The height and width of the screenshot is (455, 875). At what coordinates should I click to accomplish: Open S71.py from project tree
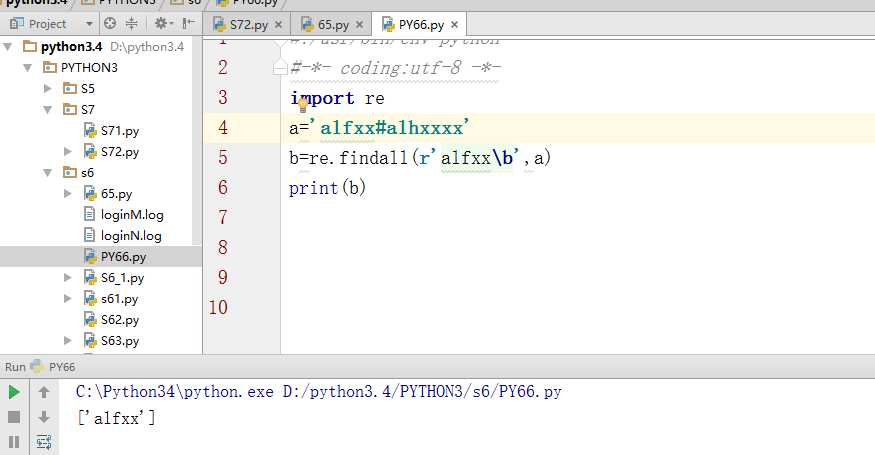coord(119,131)
